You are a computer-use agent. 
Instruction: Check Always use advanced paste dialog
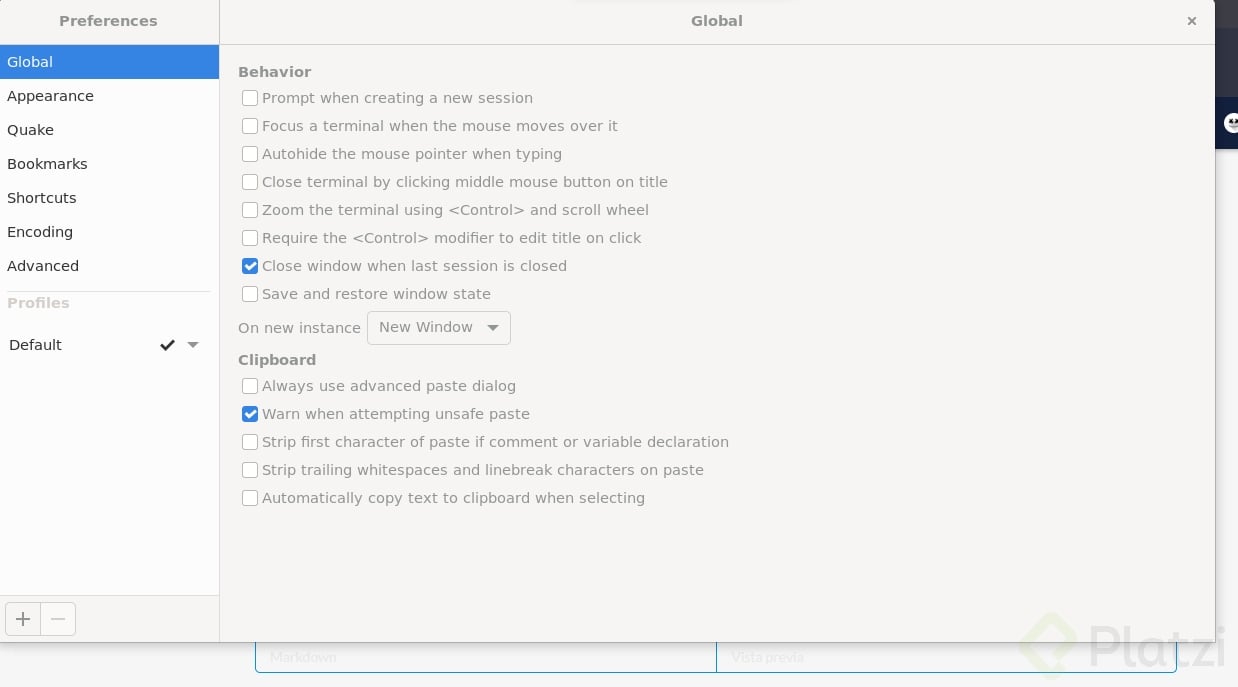tap(250, 386)
